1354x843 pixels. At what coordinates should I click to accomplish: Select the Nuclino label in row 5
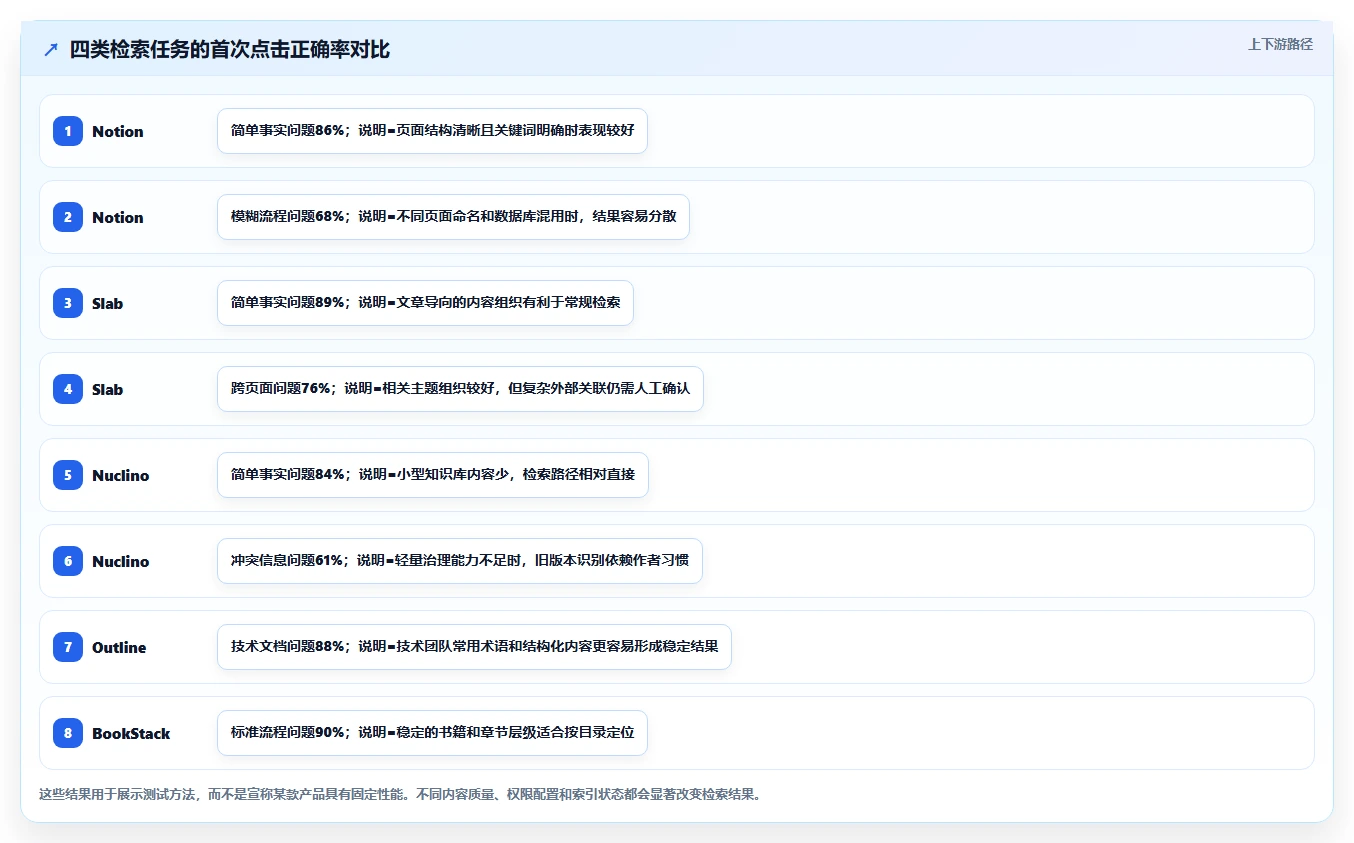click(x=121, y=475)
